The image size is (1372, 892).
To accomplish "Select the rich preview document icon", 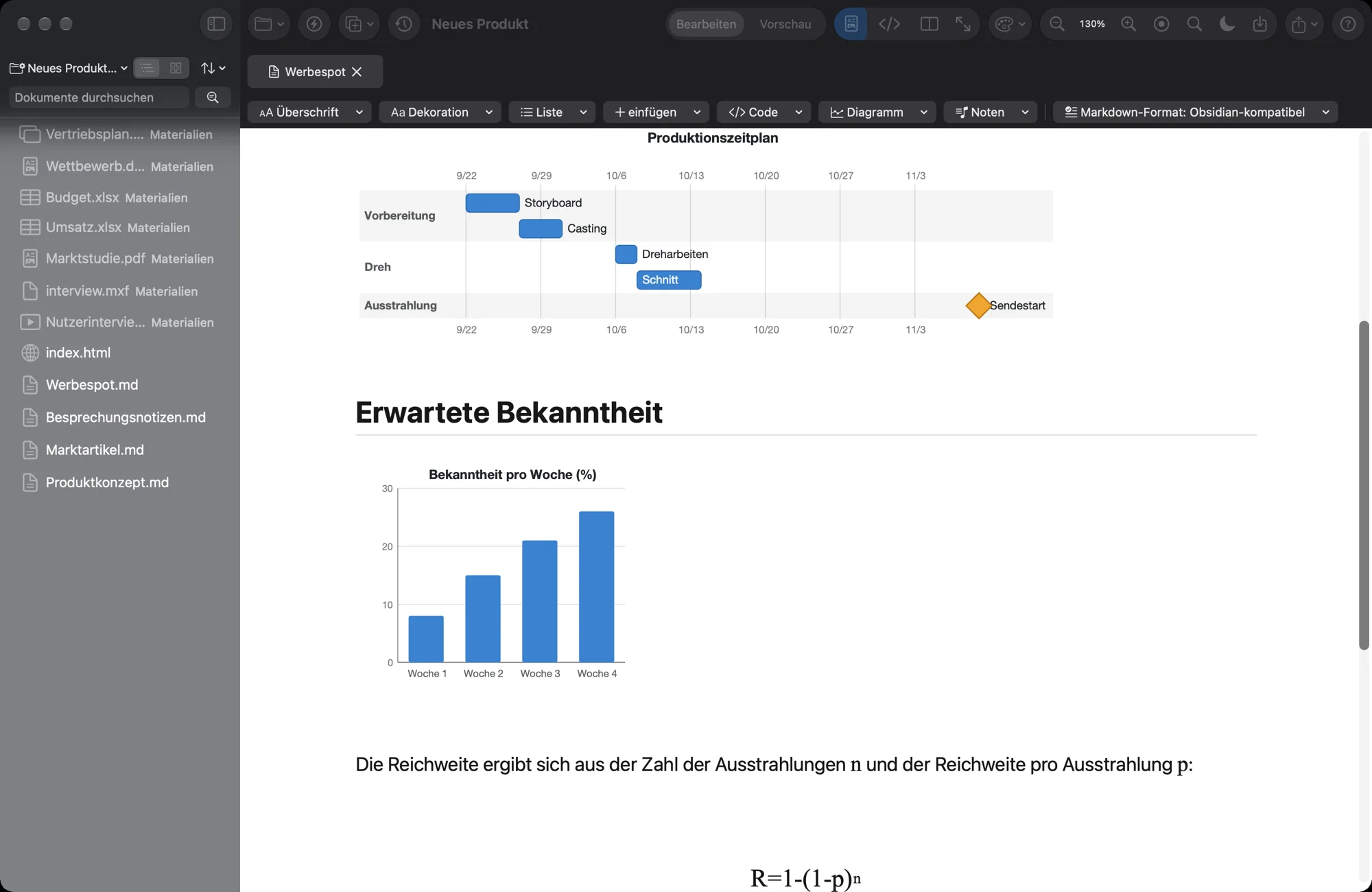I will point(851,24).
